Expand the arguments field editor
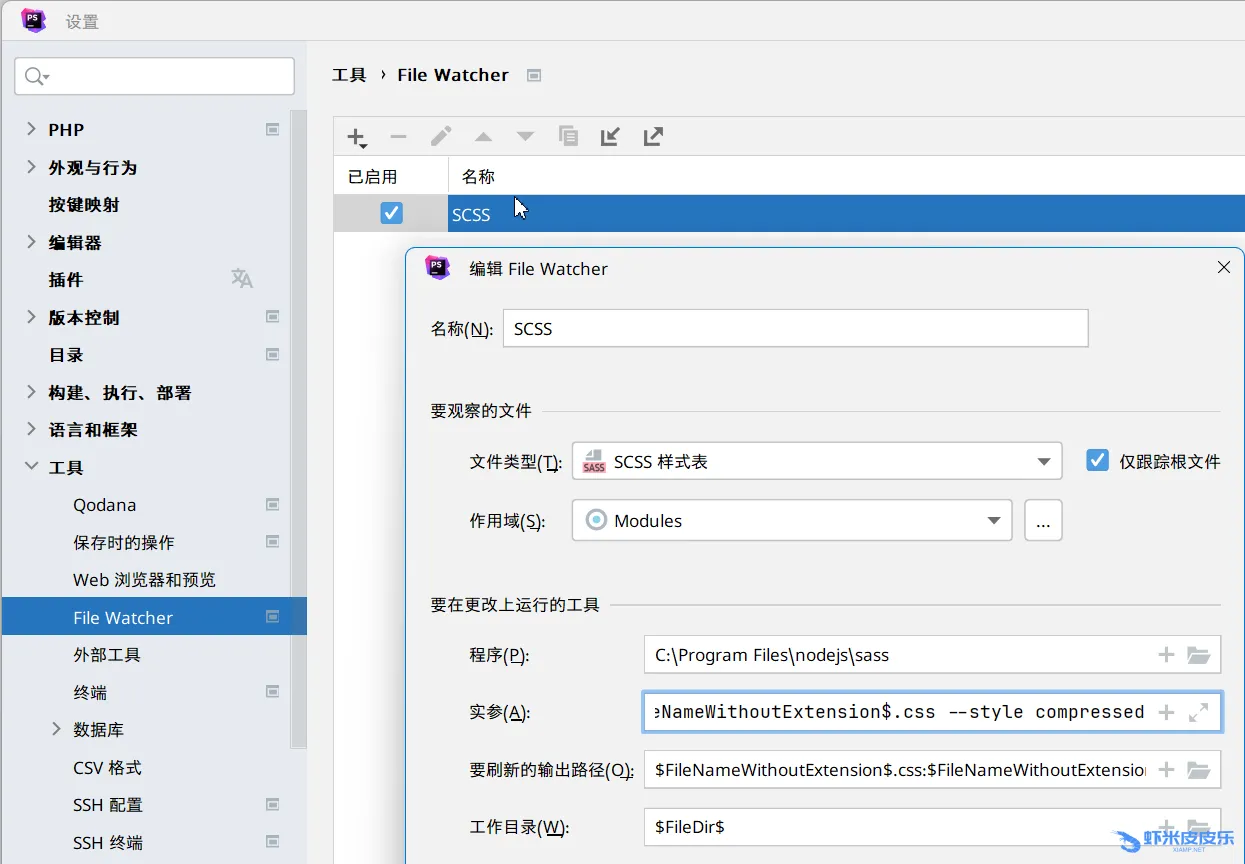Screen dimensions: 1245x864 point(1198,713)
